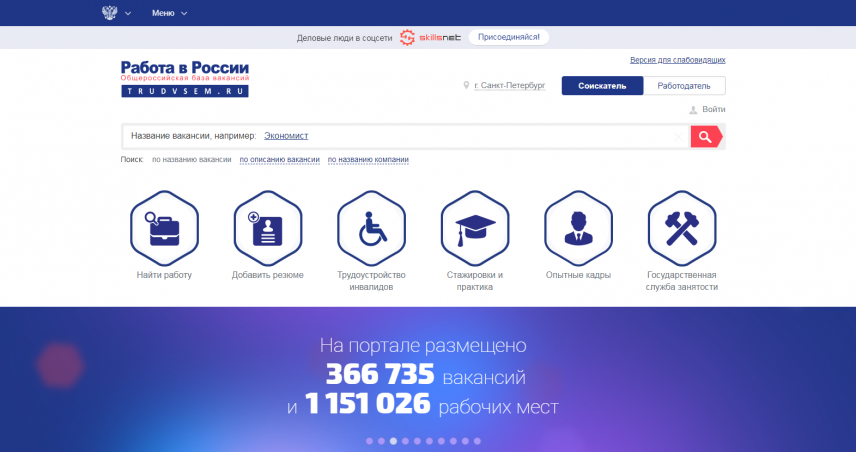Switch to the Работодатель tab

684,86
